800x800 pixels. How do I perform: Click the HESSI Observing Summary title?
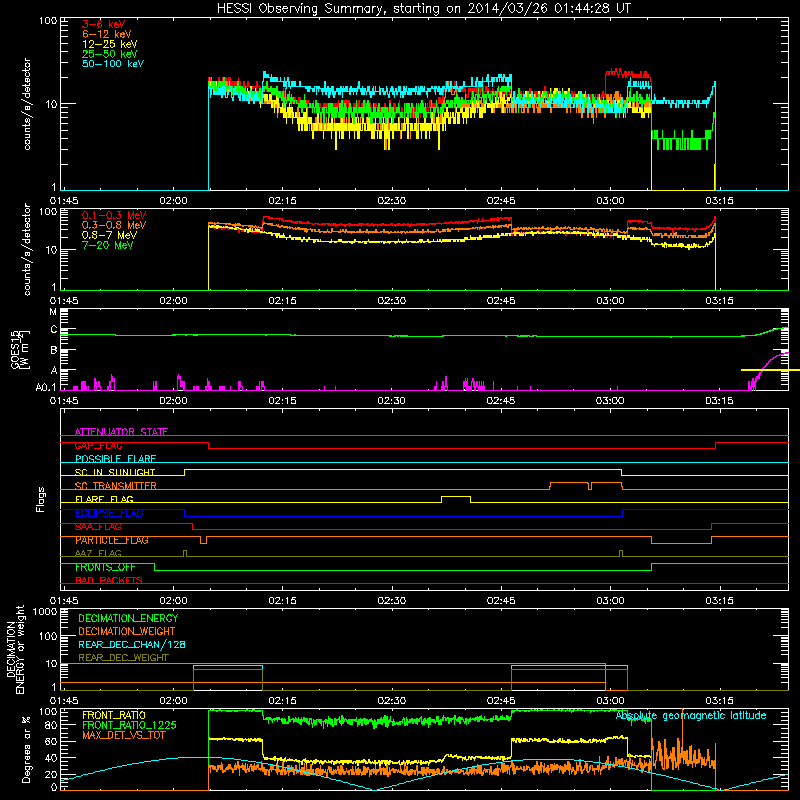[x=423, y=8]
